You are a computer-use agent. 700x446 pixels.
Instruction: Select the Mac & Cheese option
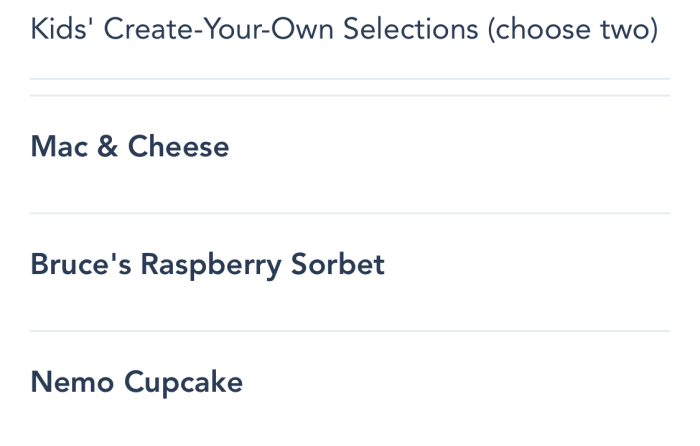(130, 147)
